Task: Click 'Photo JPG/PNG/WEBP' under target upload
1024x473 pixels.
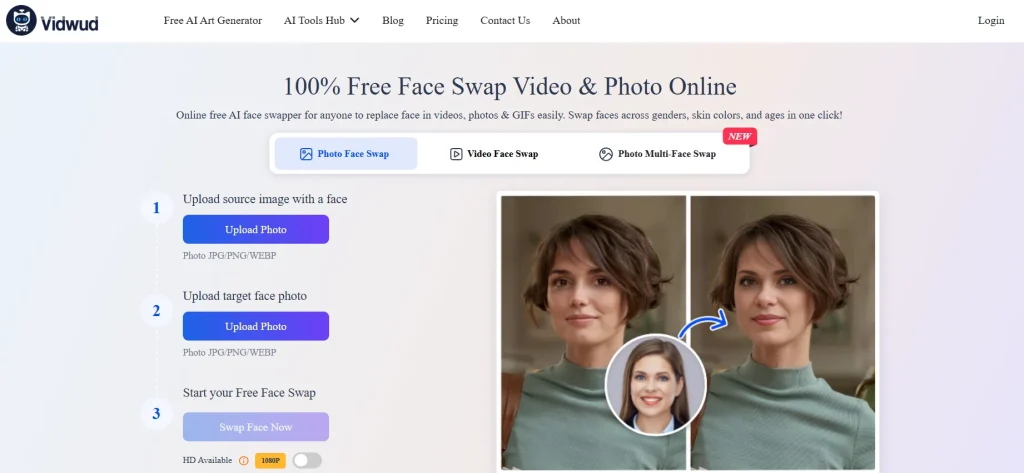Action: [229, 352]
